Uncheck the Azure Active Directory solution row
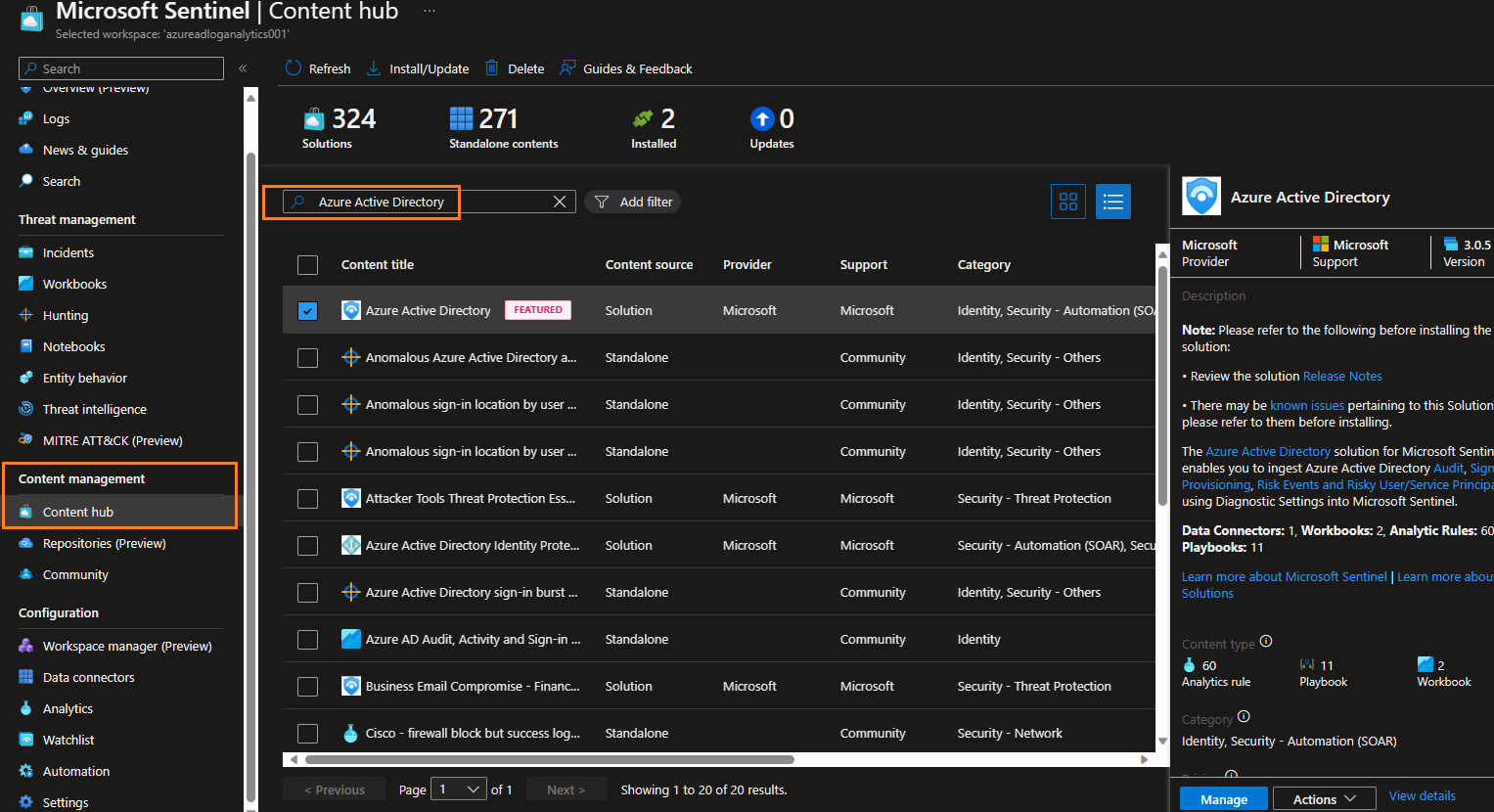The height and width of the screenshot is (812, 1494). pos(308,311)
